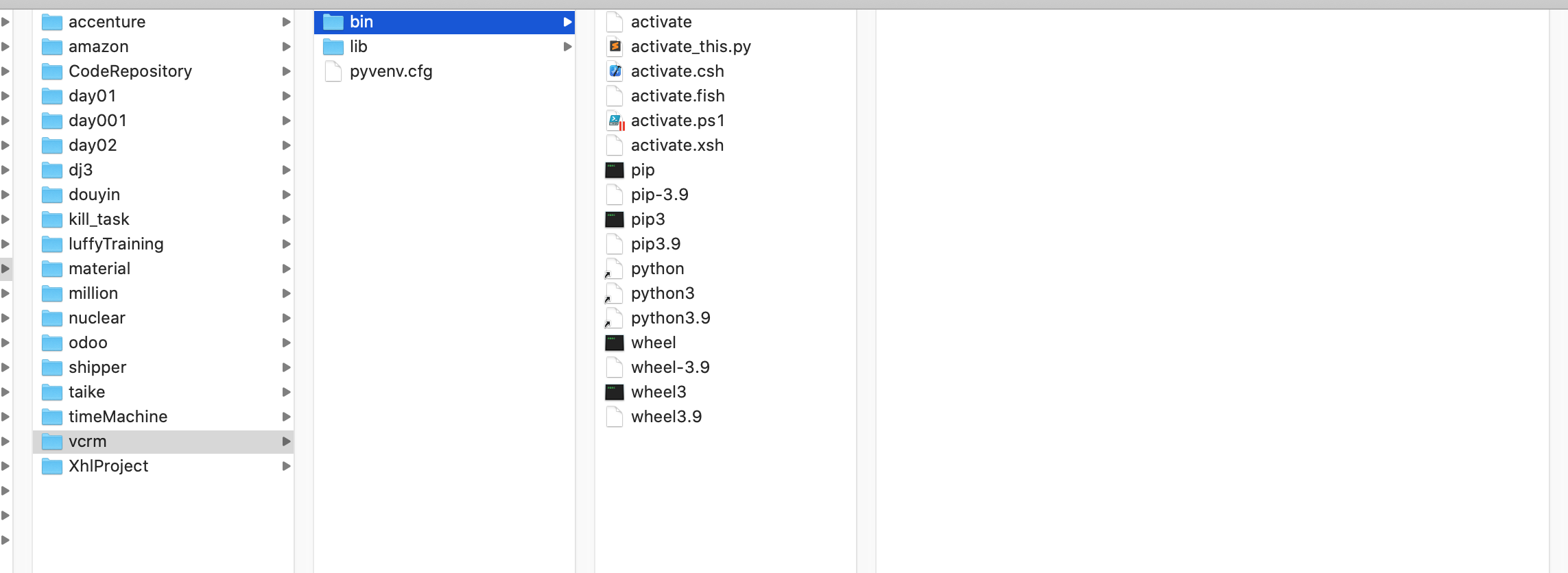1568x573 pixels.
Task: Select the timeMachine folder
Action: [117, 417]
